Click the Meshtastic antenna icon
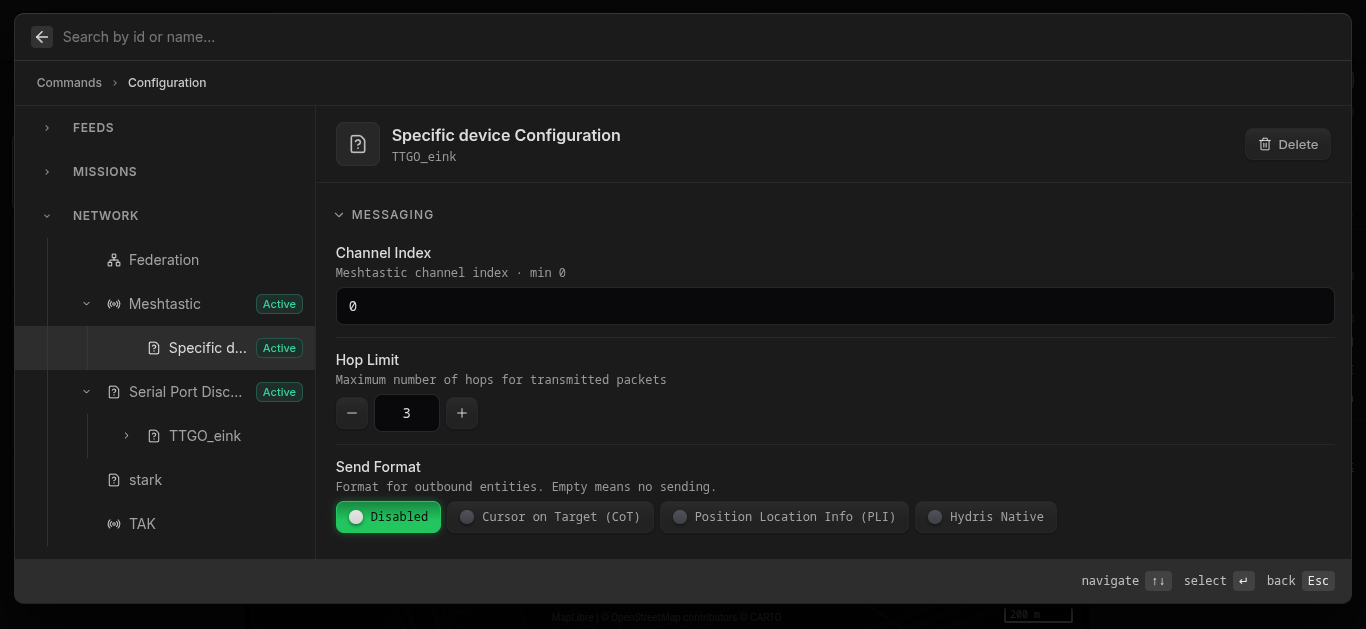This screenshot has width=1366, height=629. click(113, 304)
